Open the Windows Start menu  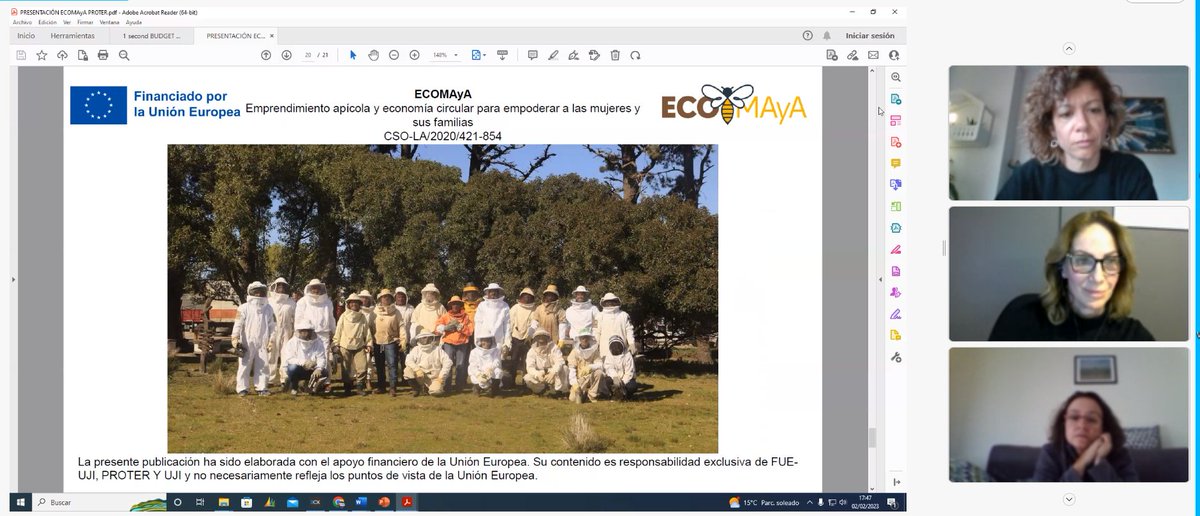click(x=19, y=502)
